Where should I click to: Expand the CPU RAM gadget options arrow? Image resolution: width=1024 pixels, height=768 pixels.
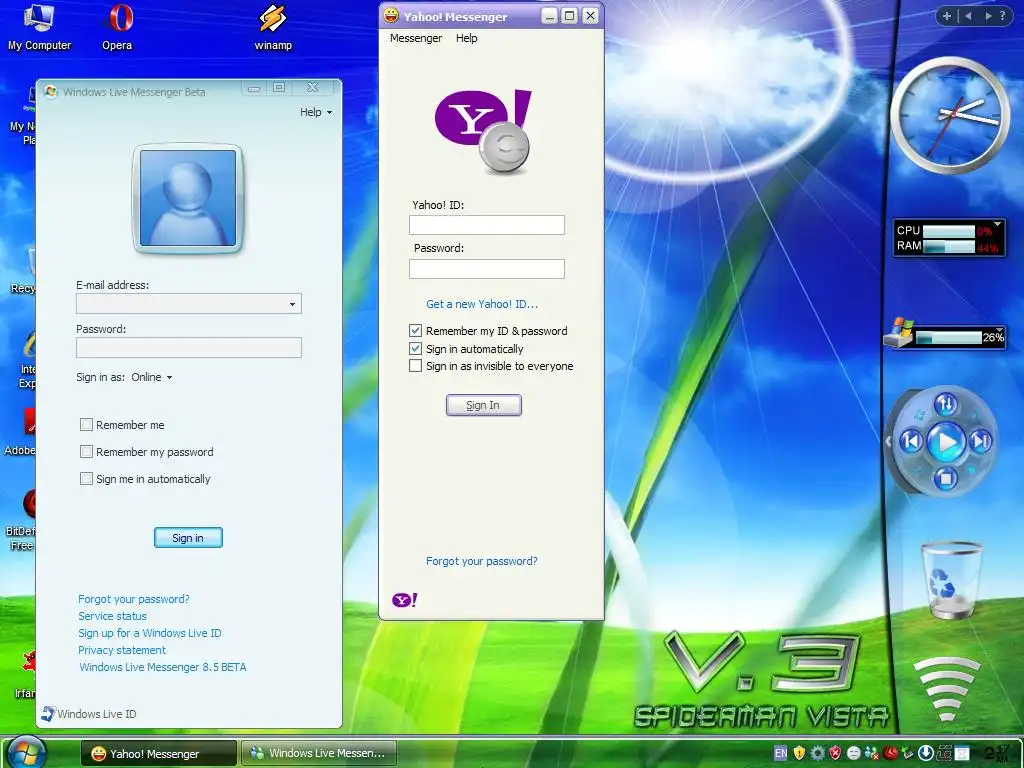click(x=997, y=224)
